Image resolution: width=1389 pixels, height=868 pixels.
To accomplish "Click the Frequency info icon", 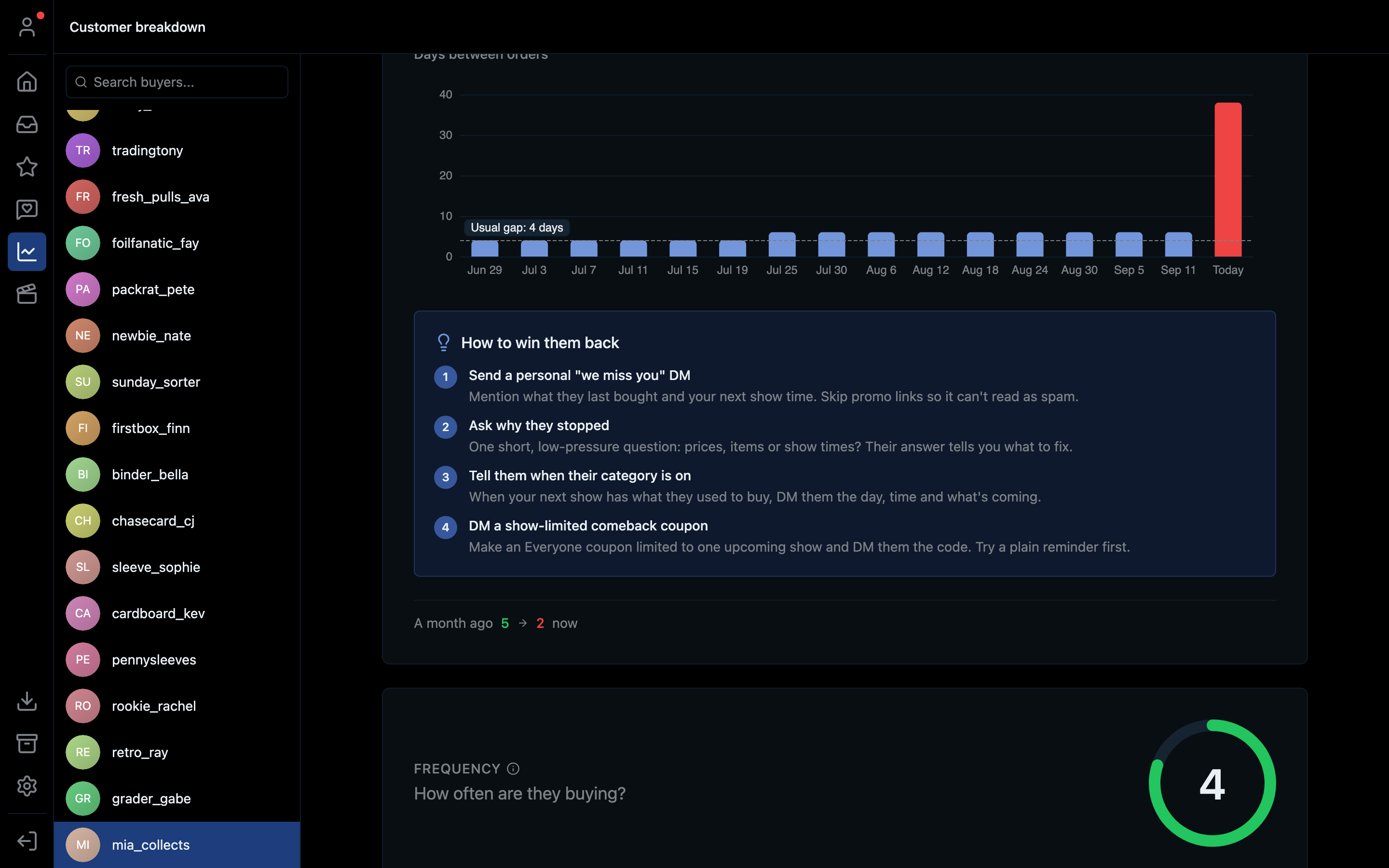I will click(x=513, y=769).
